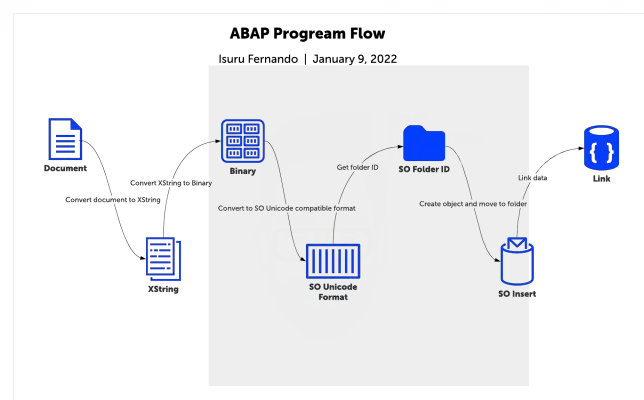
Task: Click the XString label text
Action: coord(163,290)
